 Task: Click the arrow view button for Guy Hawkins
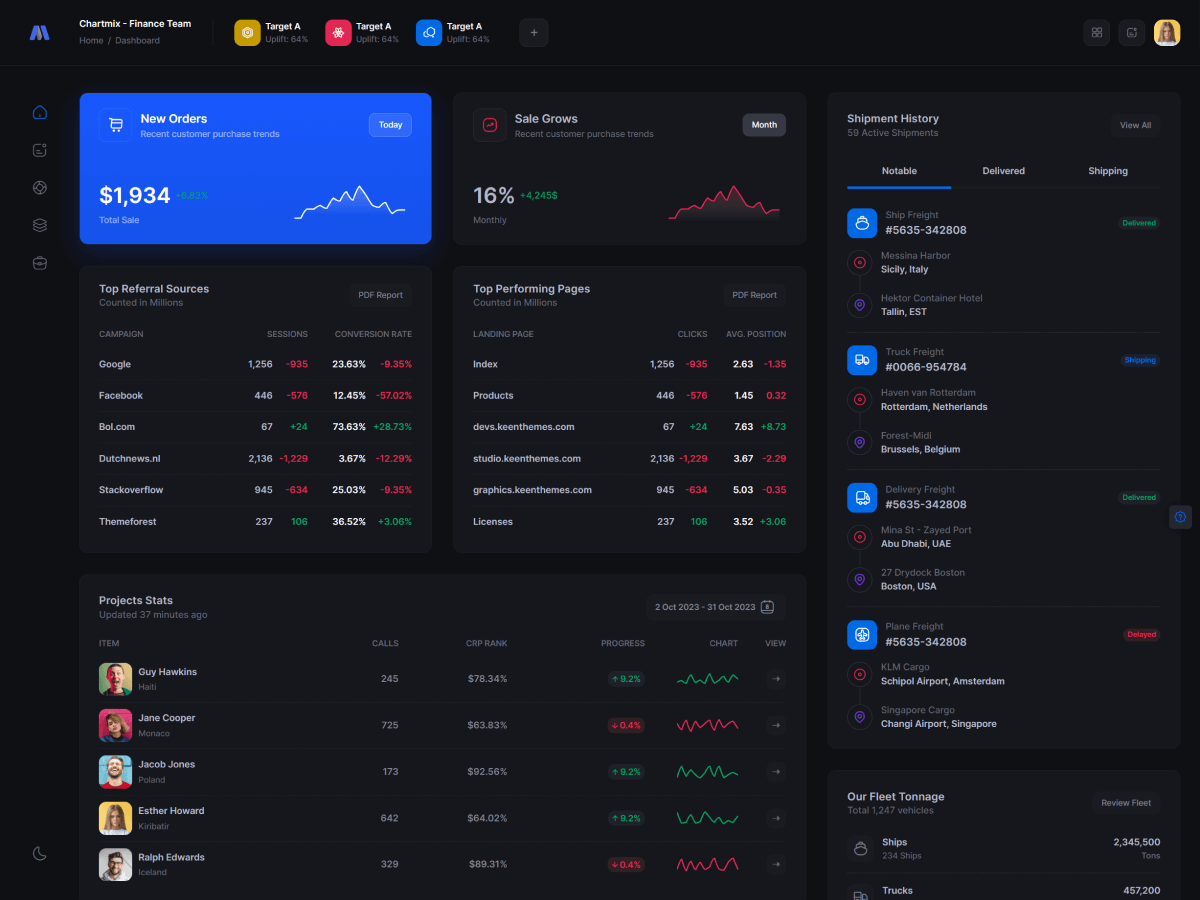click(x=775, y=679)
